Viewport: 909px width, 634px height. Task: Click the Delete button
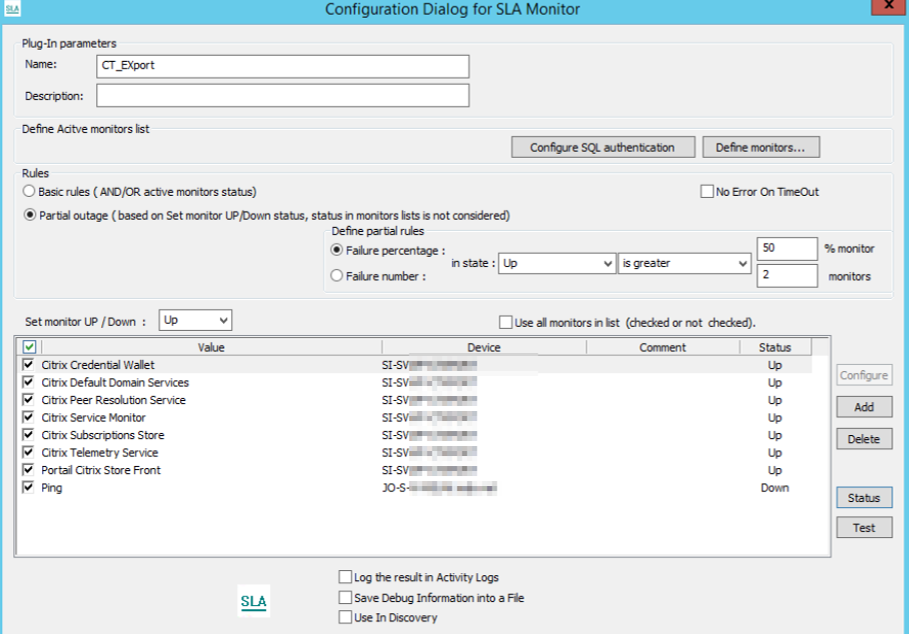[x=864, y=439]
